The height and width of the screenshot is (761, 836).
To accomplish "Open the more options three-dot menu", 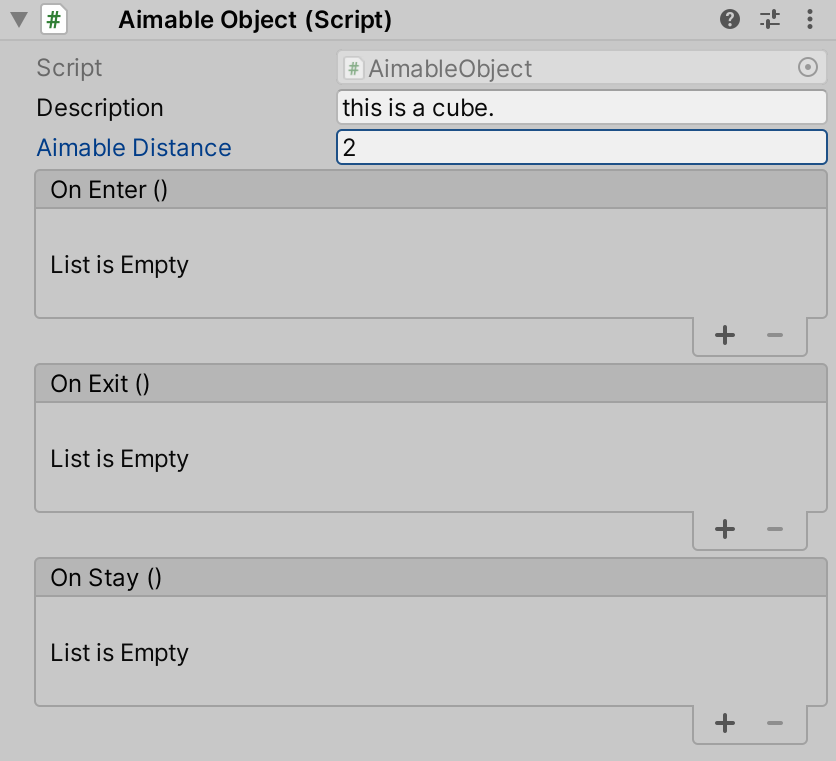I will [811, 19].
